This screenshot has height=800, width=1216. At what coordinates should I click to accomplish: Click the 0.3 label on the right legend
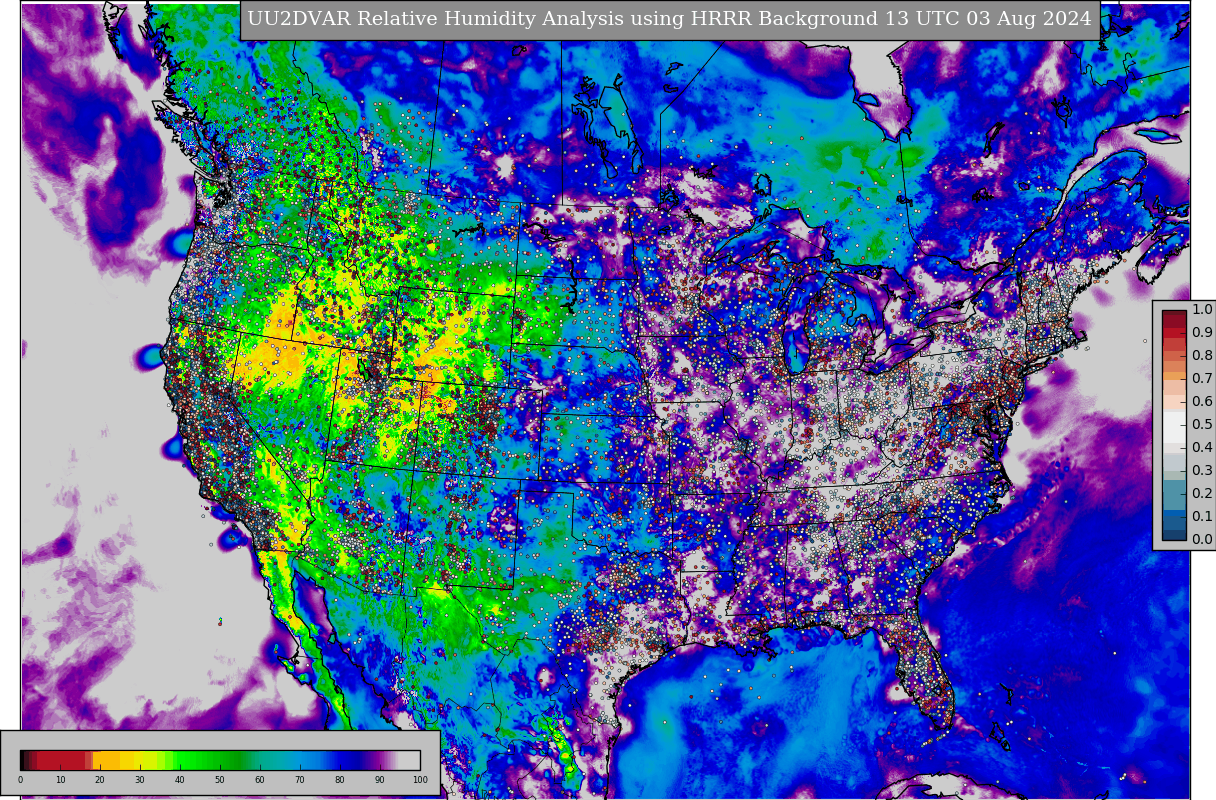[x=1202, y=471]
